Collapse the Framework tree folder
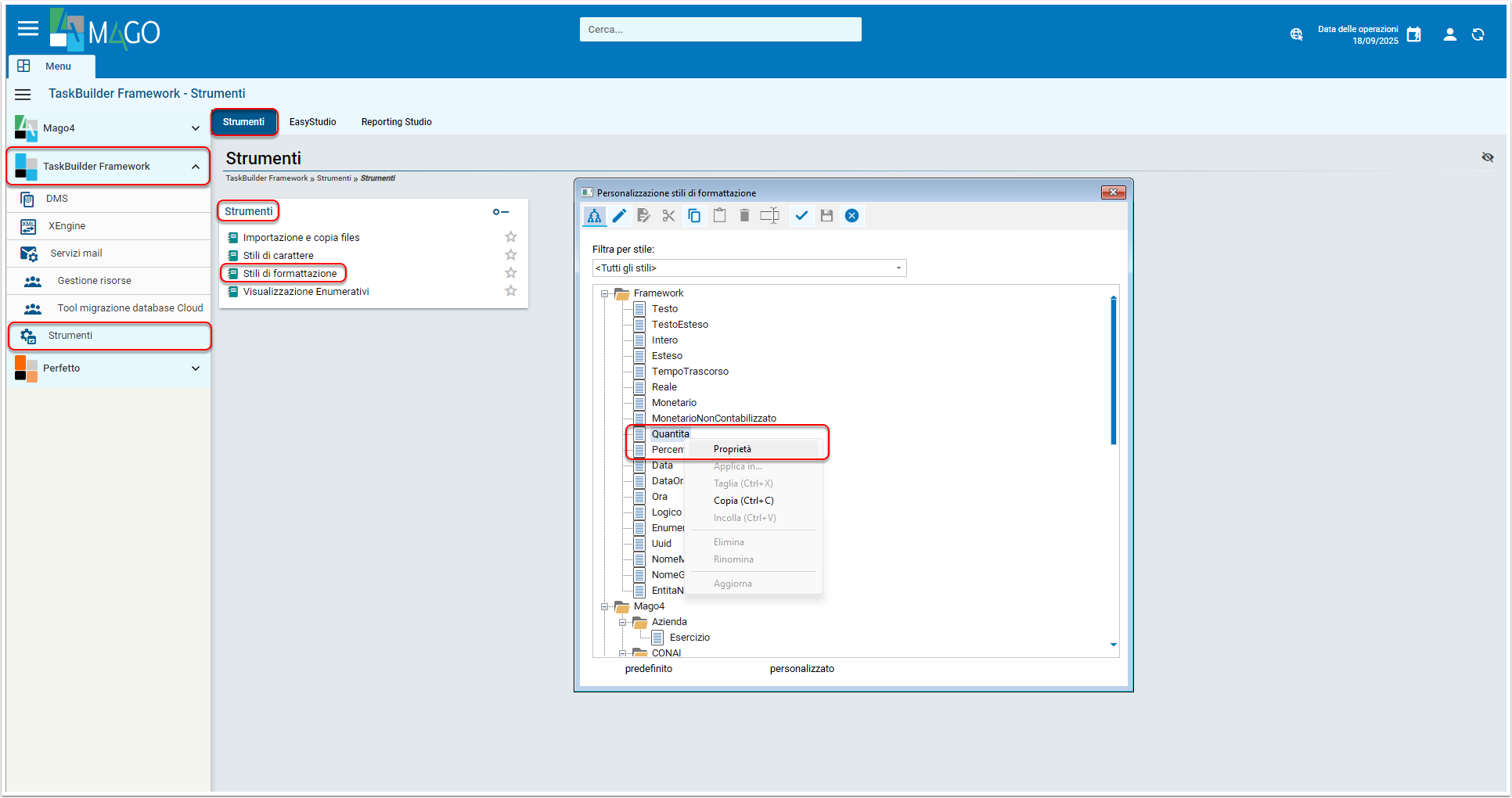This screenshot has width=1512, height=798. (604, 294)
